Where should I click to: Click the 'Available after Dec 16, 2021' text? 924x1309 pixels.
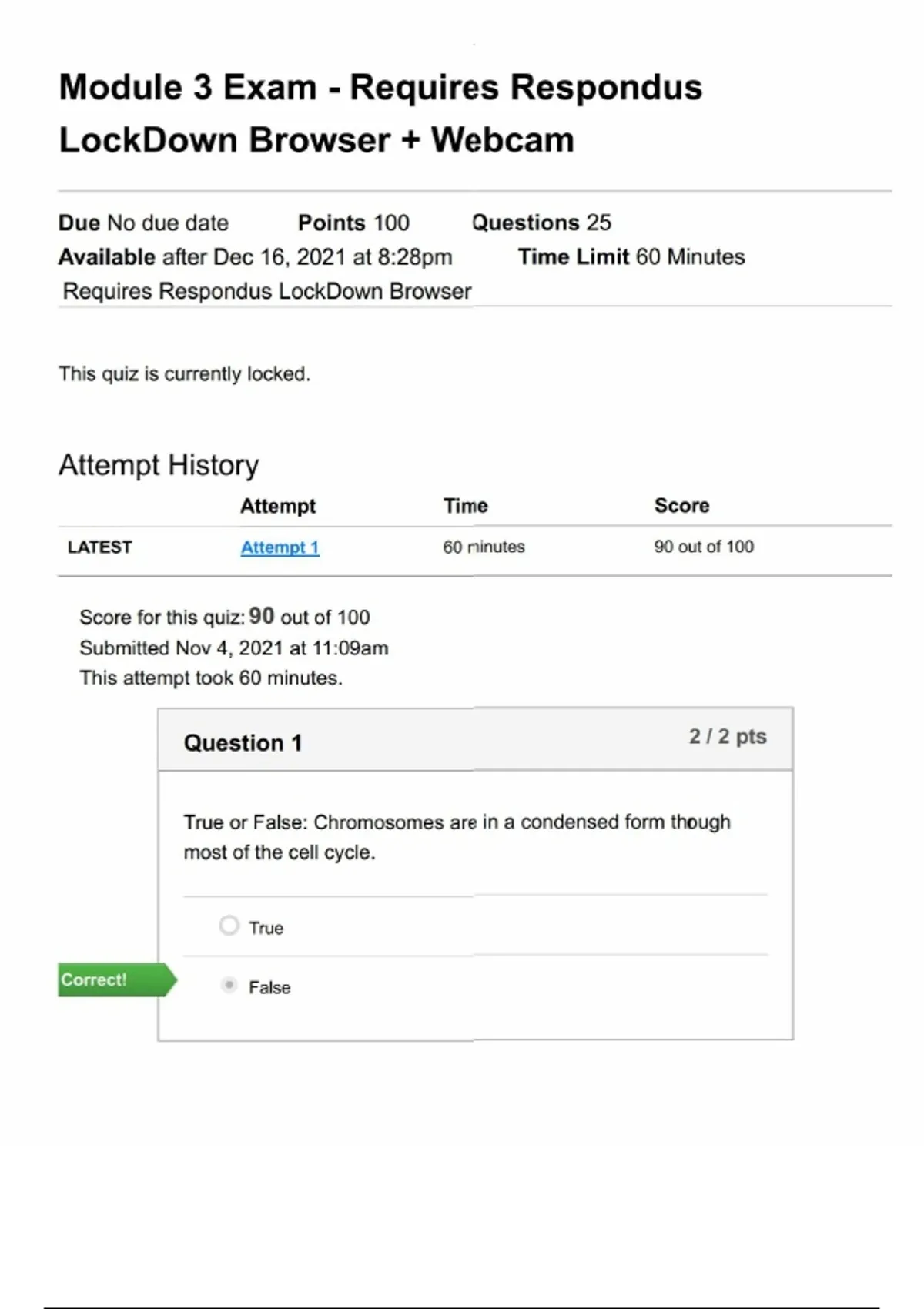point(256,257)
